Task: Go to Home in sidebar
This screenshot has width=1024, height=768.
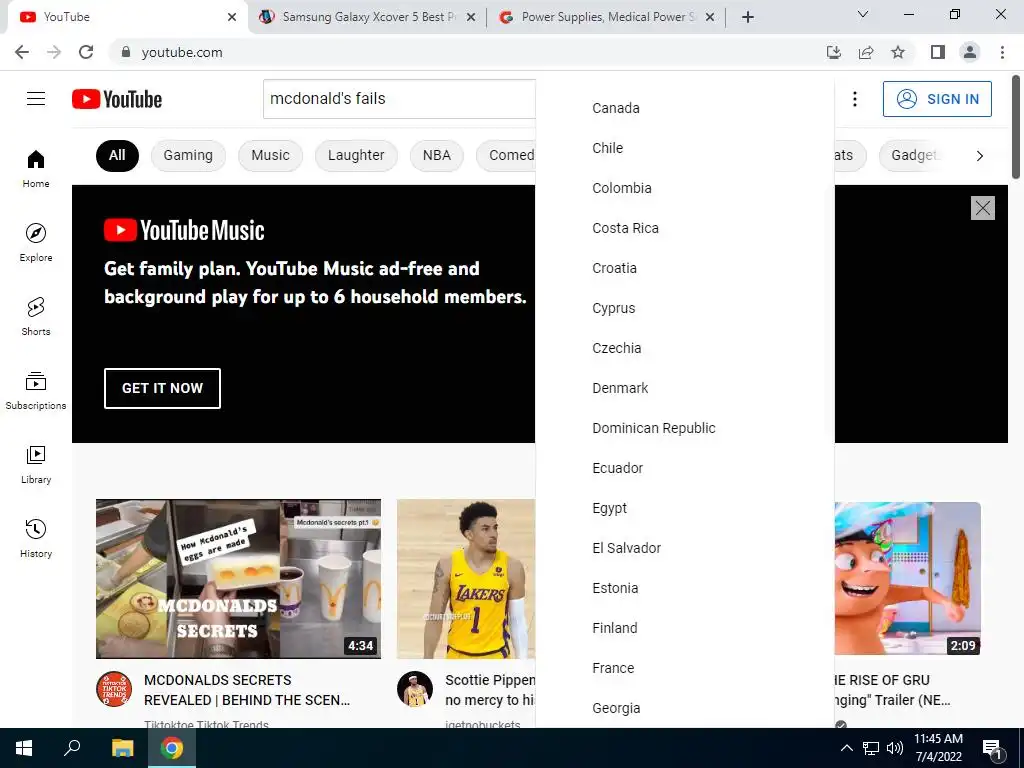Action: tap(36, 168)
